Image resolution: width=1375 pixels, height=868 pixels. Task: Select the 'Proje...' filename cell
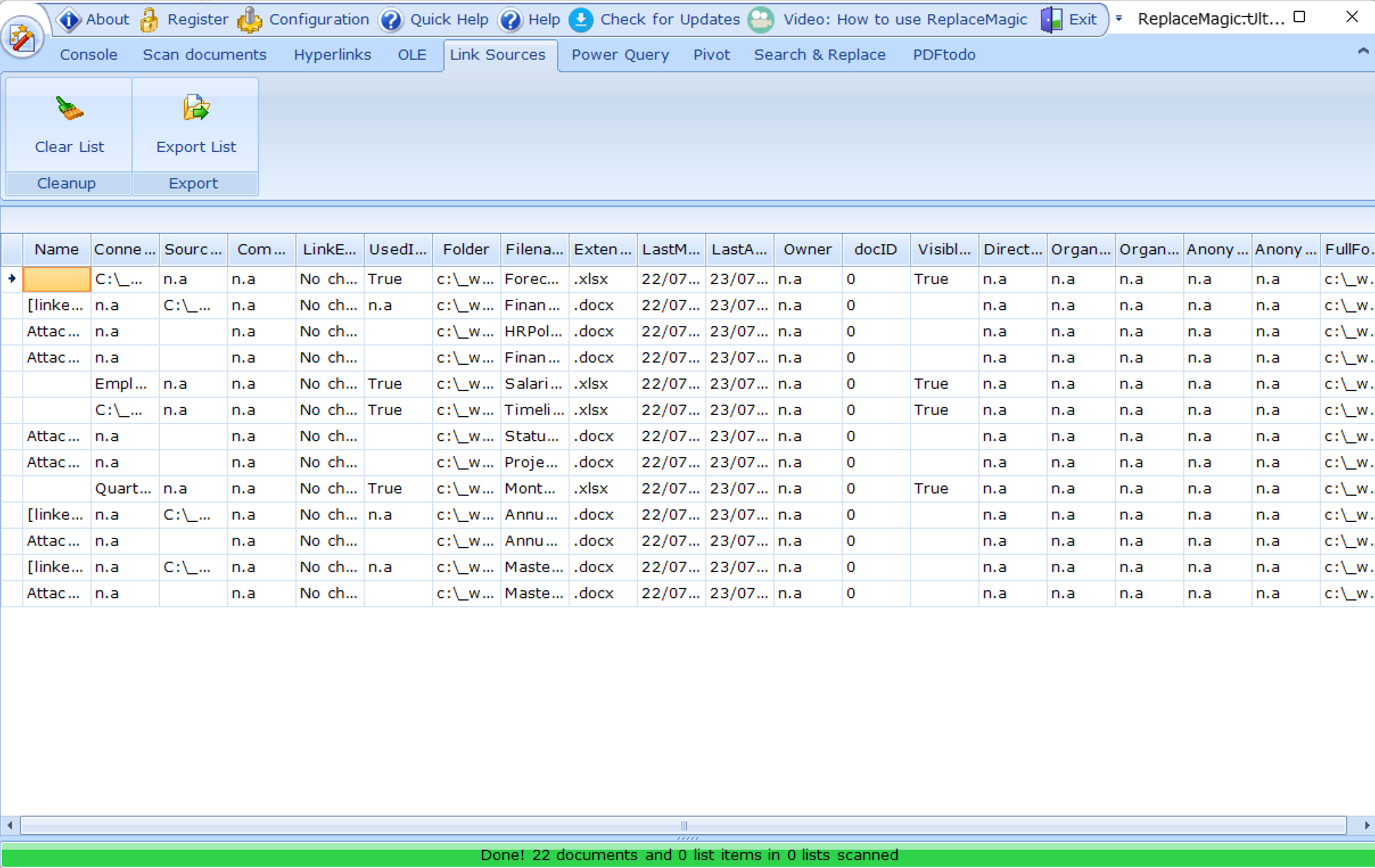pos(534,463)
